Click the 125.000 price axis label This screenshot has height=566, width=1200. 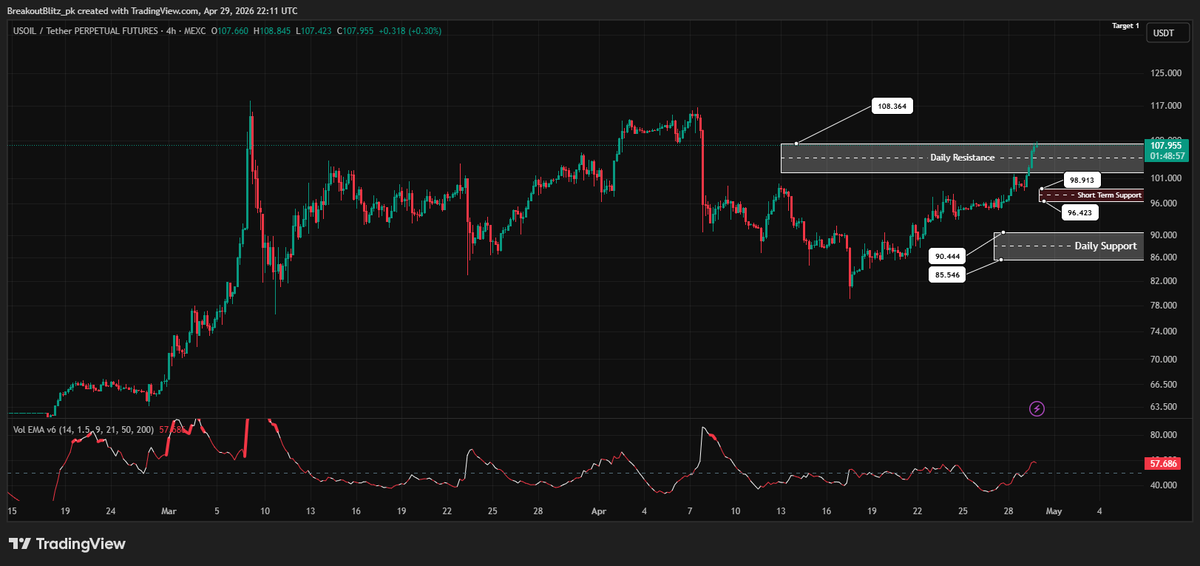pyautogui.click(x=1164, y=73)
